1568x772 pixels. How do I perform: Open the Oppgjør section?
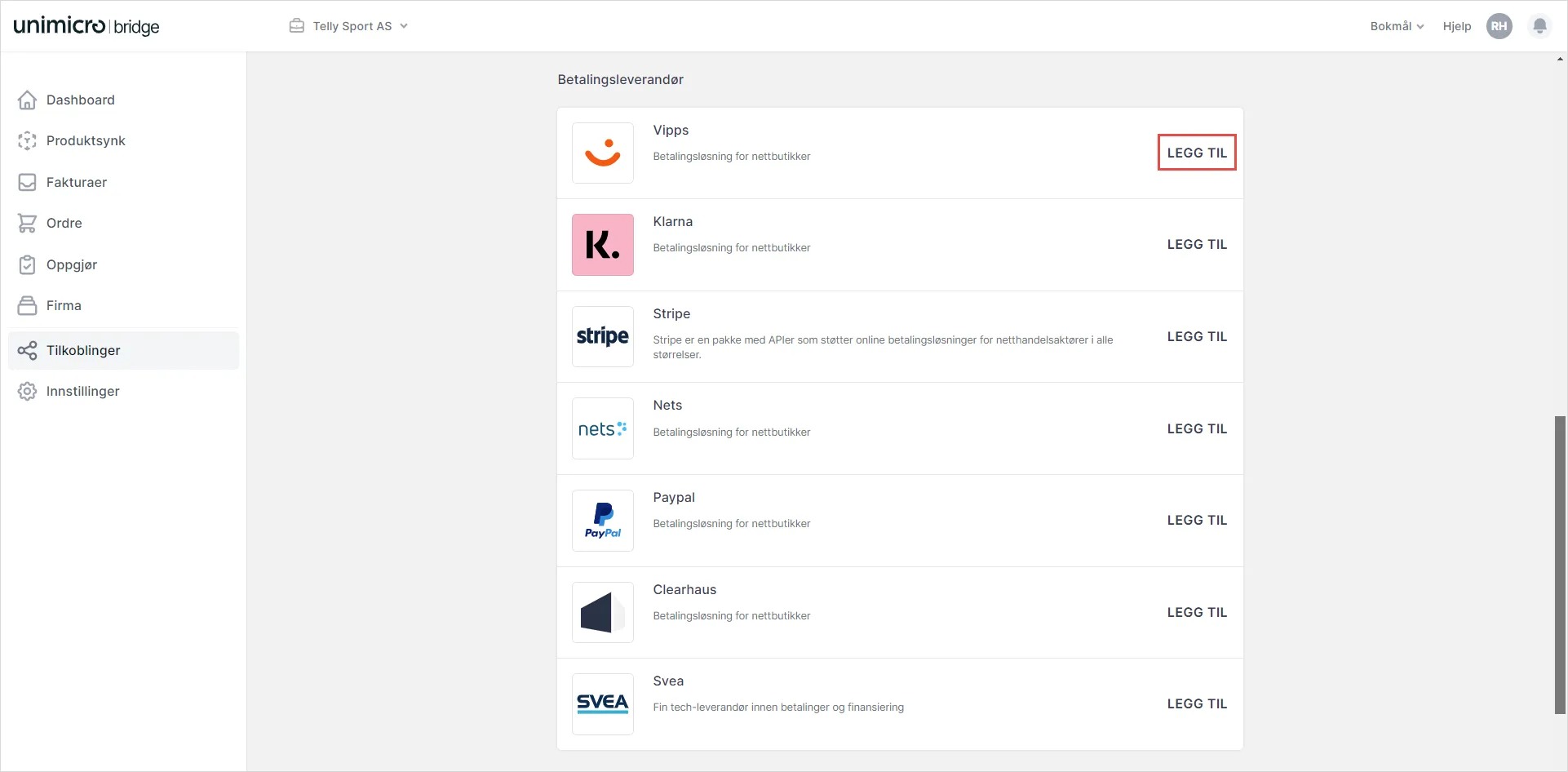[x=123, y=264]
